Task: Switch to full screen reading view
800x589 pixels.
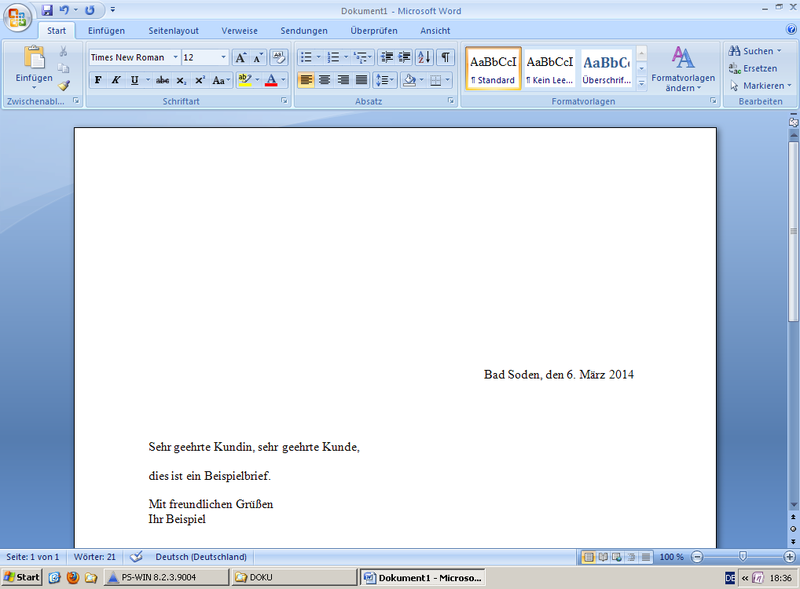Action: 603,557
